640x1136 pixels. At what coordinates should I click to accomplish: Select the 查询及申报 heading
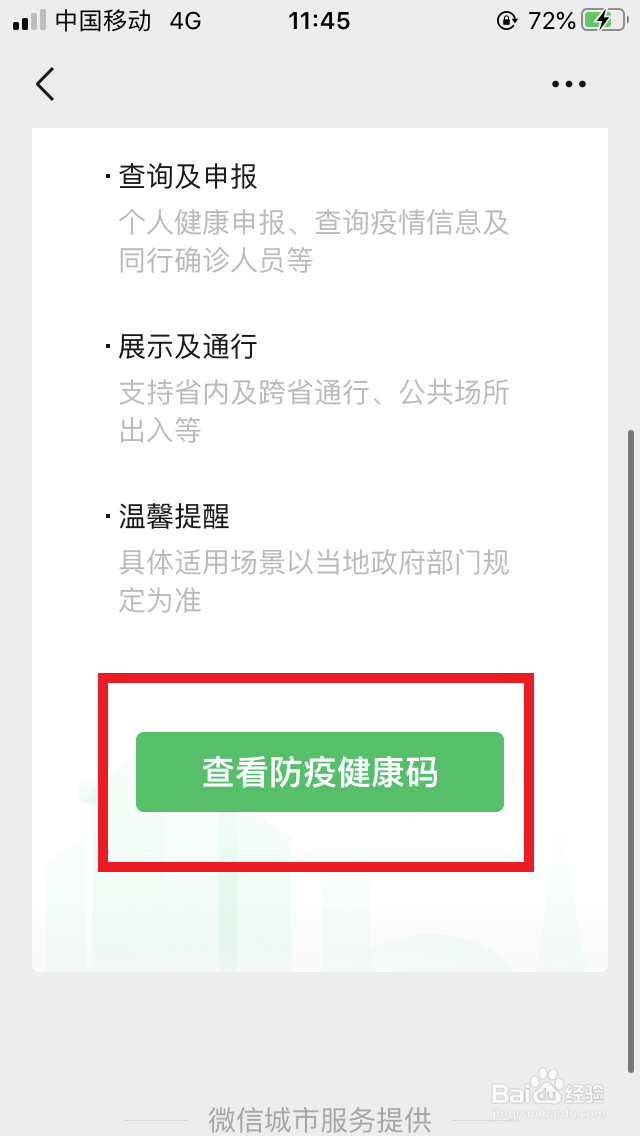point(188,177)
